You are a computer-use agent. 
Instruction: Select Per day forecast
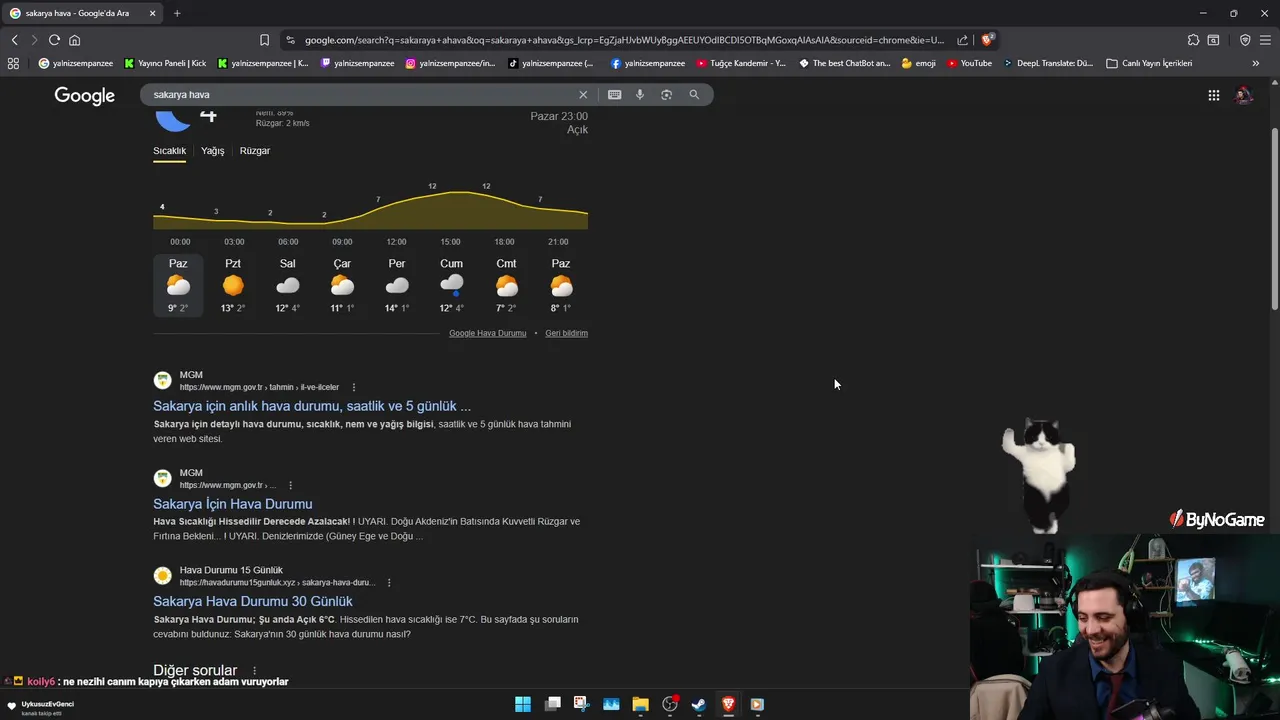point(397,286)
